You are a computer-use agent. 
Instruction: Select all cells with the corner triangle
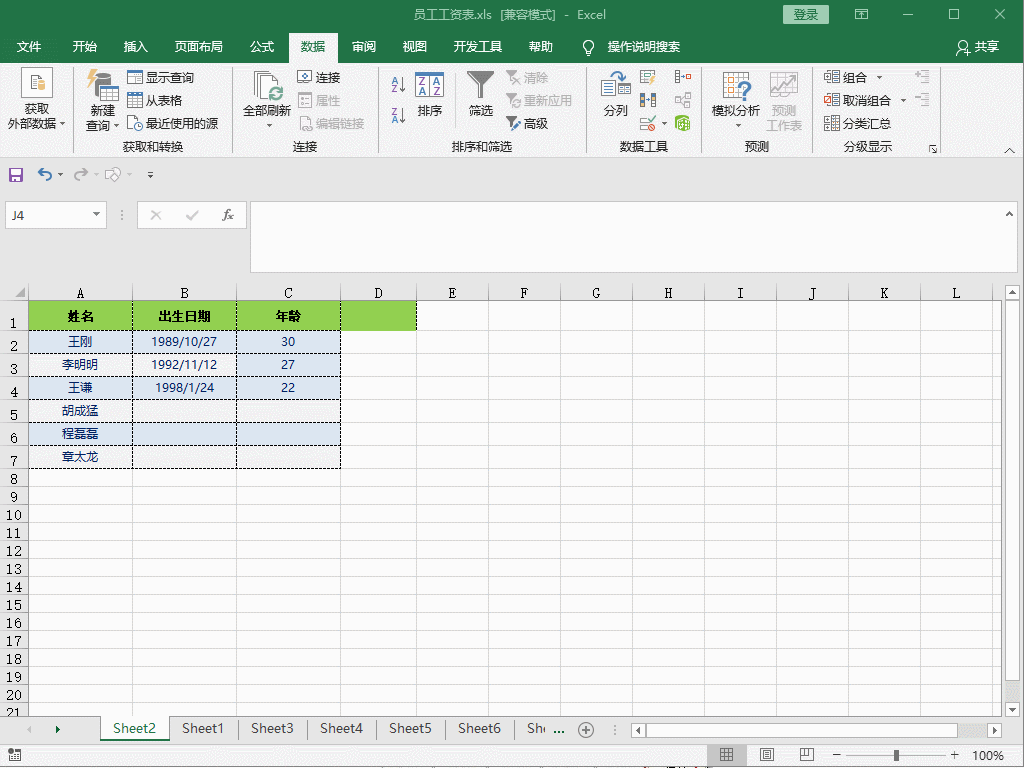tap(19, 292)
